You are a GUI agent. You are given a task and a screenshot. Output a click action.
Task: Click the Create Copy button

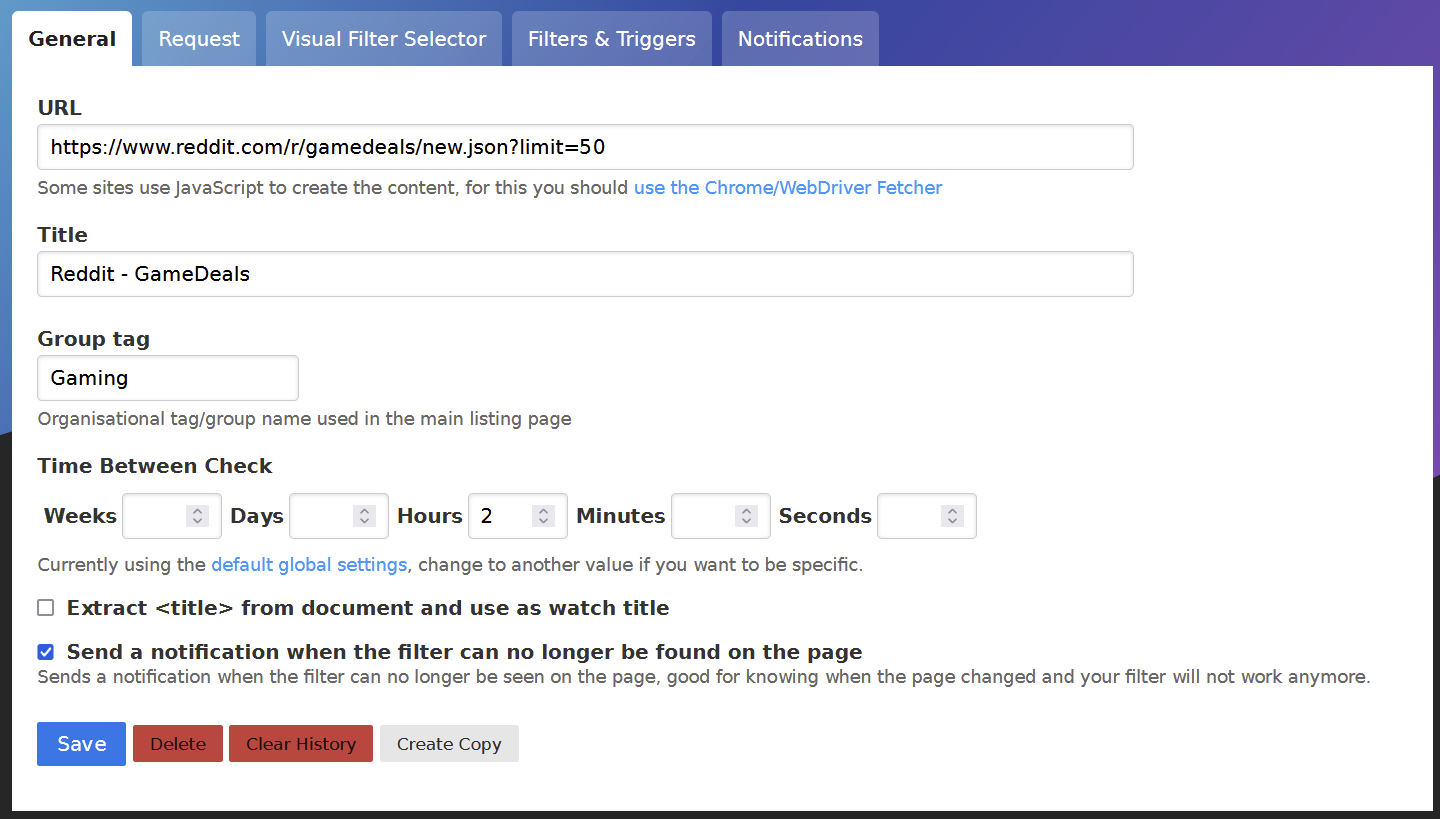(x=449, y=744)
